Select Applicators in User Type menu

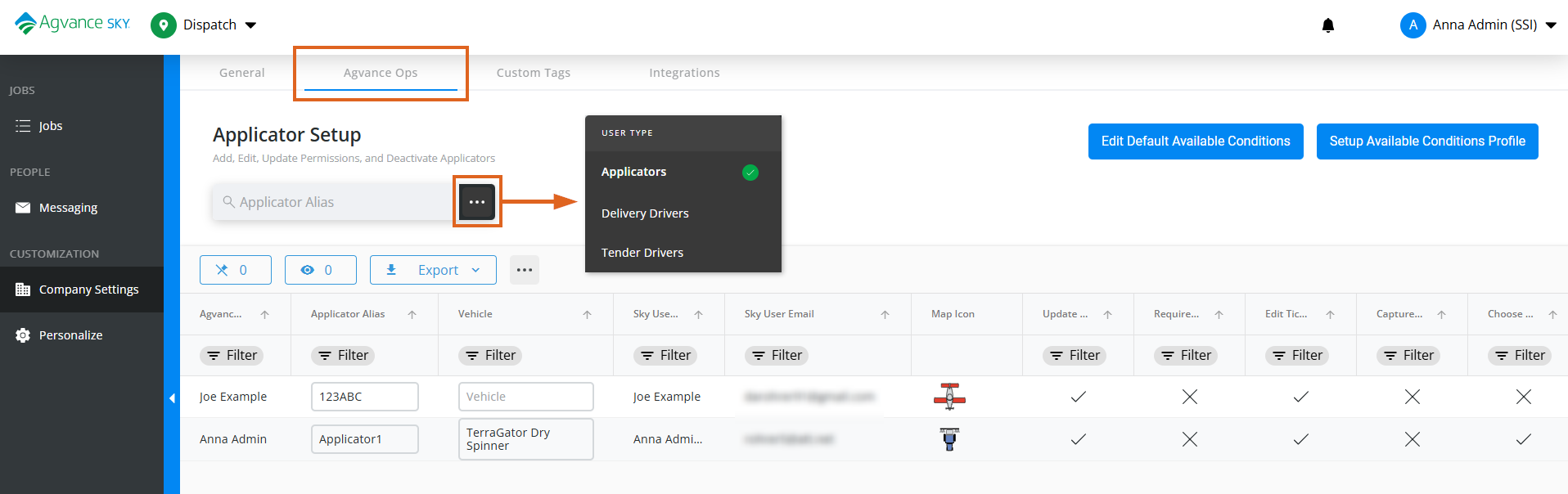pos(683,172)
